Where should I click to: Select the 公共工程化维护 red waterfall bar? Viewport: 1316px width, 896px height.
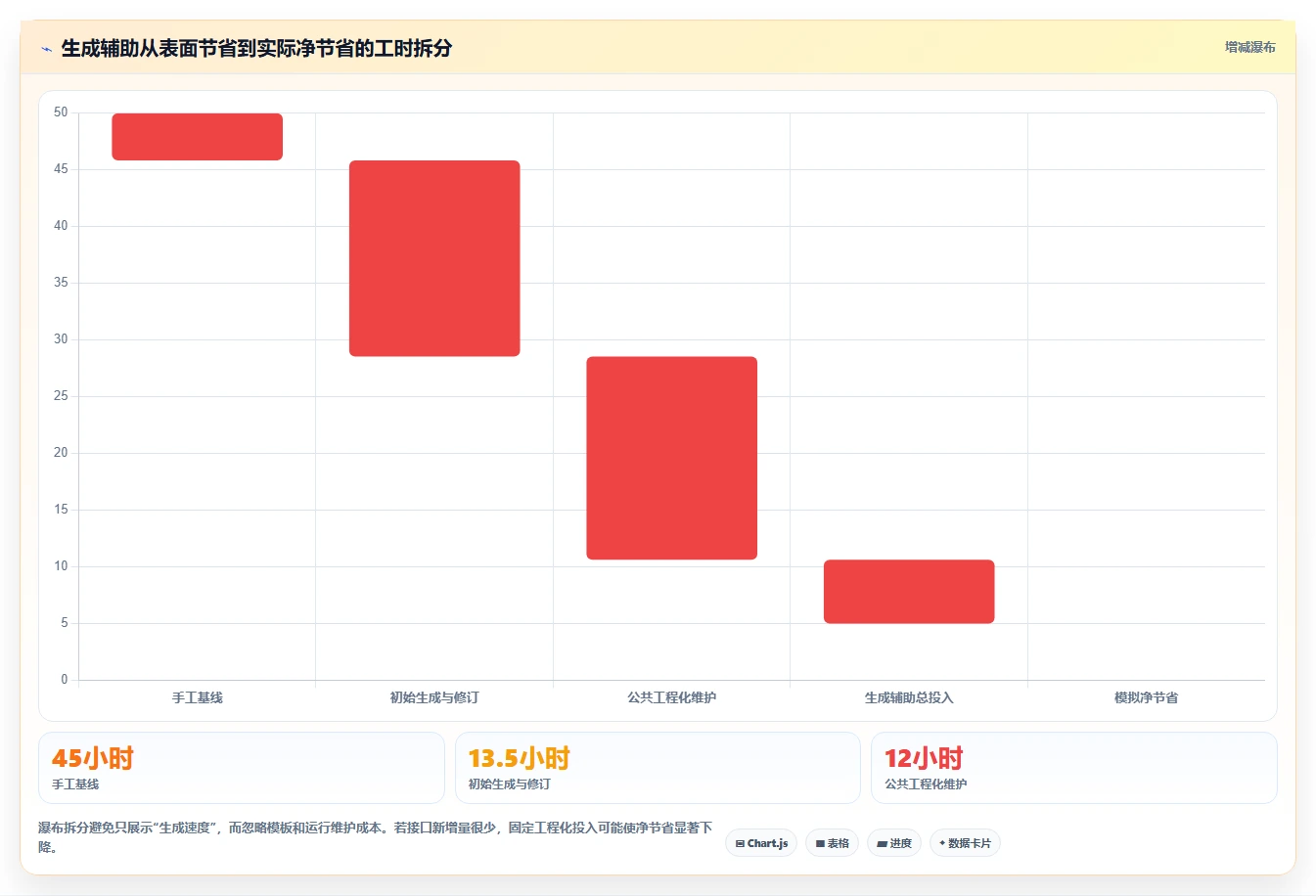tap(672, 458)
